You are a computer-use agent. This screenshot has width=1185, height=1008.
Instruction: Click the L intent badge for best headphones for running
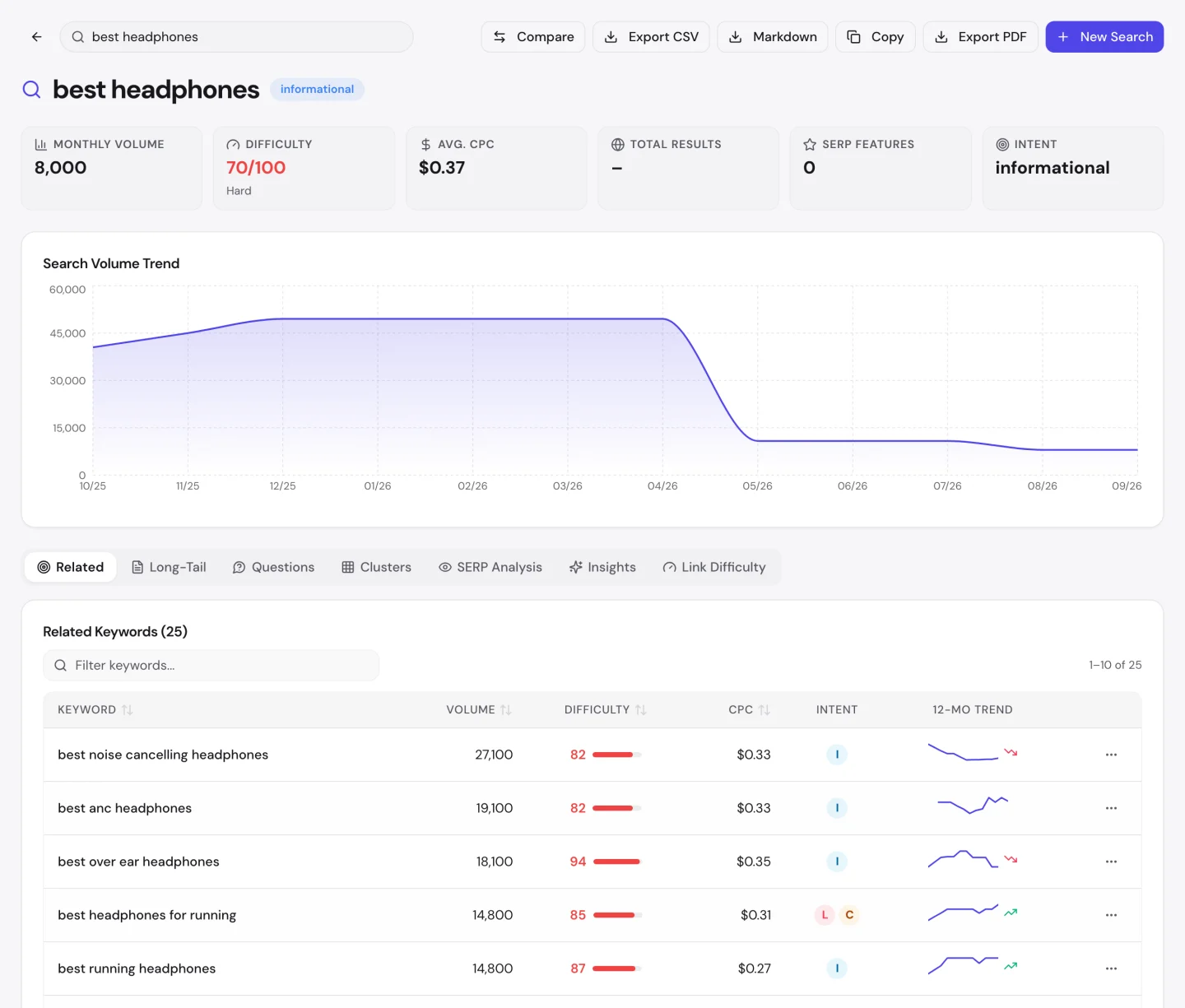tap(825, 915)
